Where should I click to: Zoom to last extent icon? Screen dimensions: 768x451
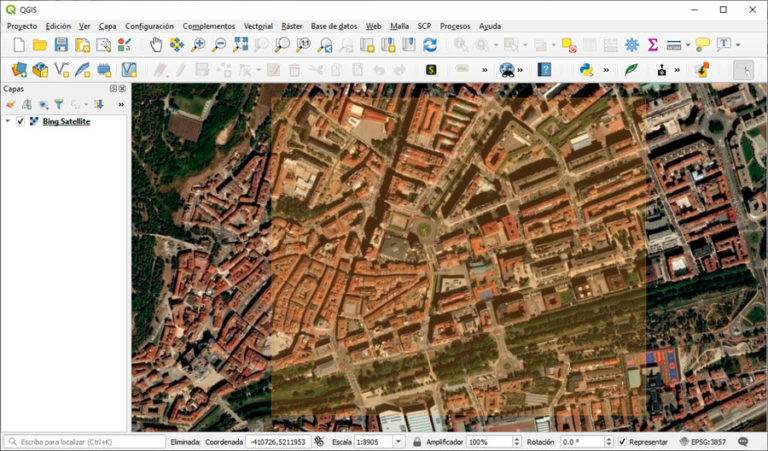325,45
